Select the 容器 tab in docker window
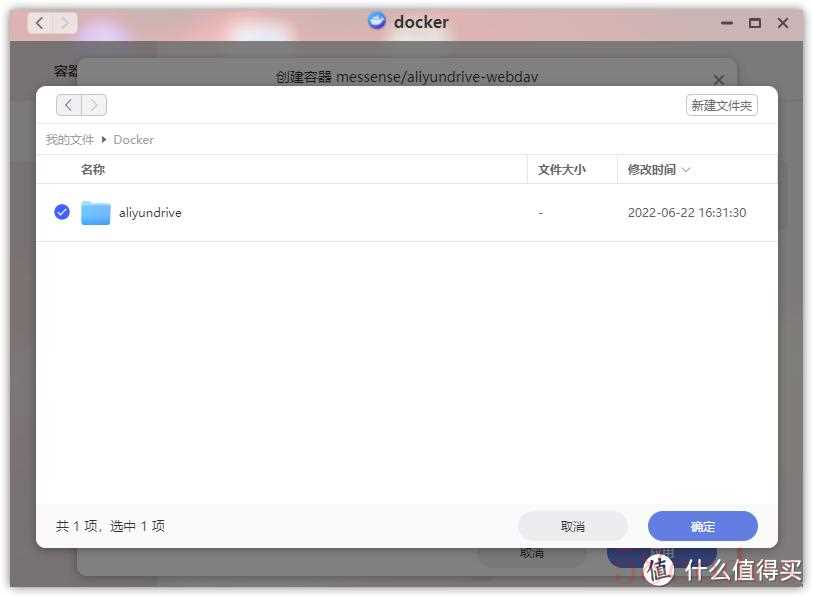The width and height of the screenshot is (813, 597). pyautogui.click(x=66, y=71)
